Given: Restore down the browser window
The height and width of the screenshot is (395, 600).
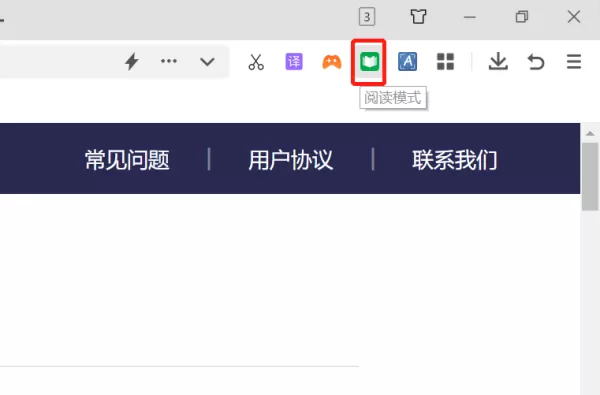Looking at the screenshot, I should (522, 17).
